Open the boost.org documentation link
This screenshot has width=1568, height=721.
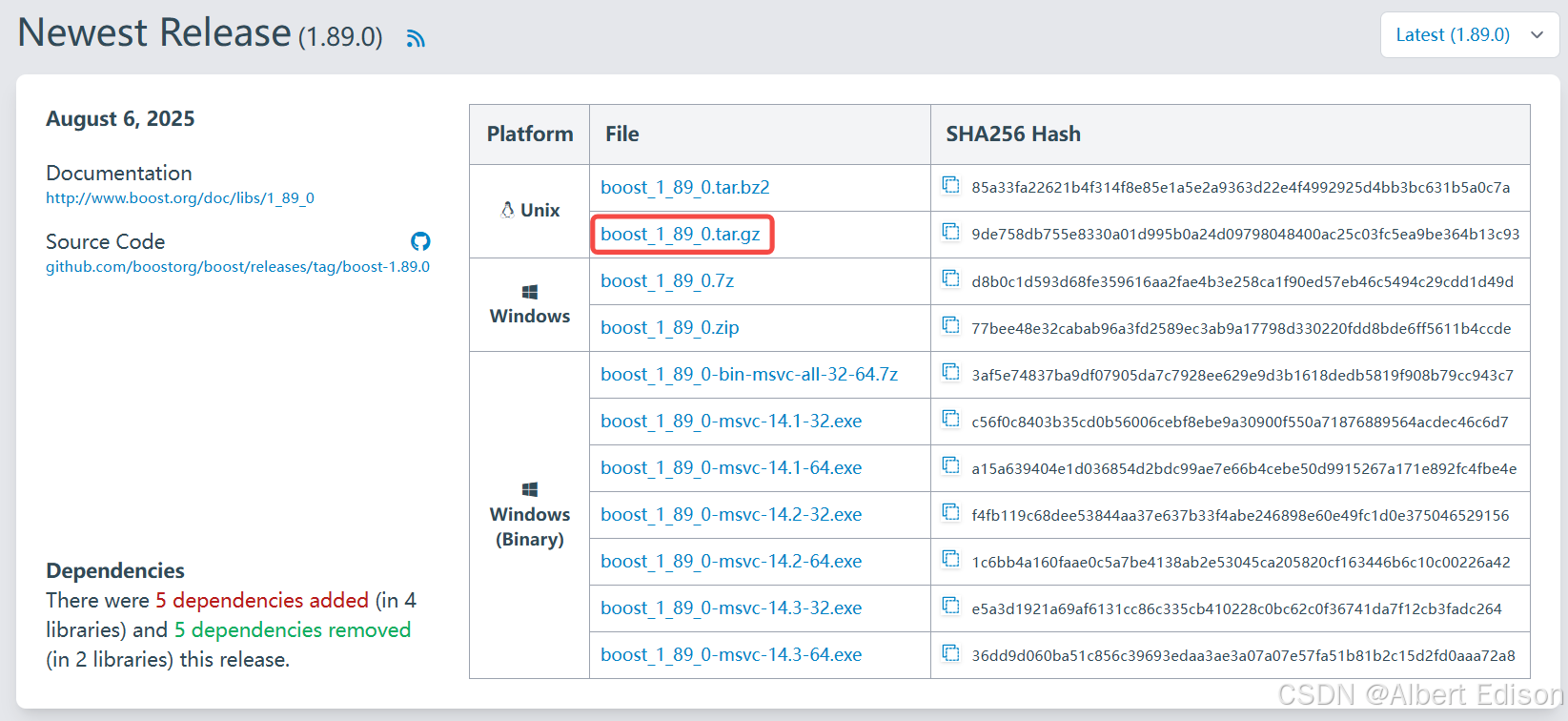[x=180, y=198]
